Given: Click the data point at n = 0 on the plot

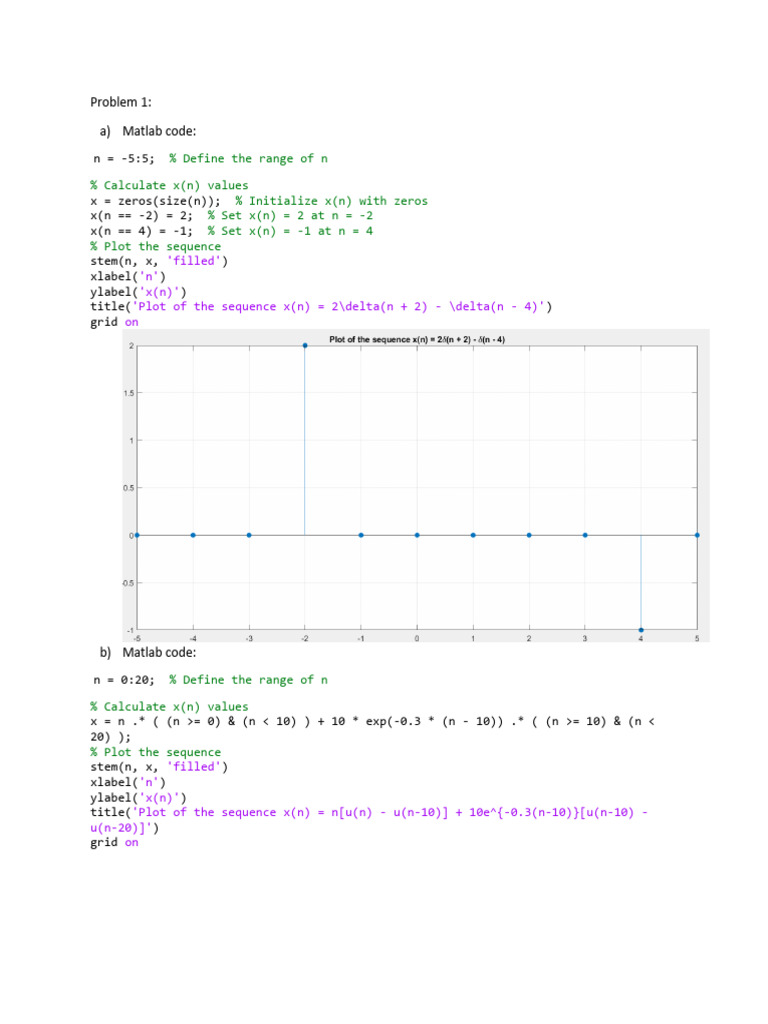Looking at the screenshot, I should pos(417,535).
